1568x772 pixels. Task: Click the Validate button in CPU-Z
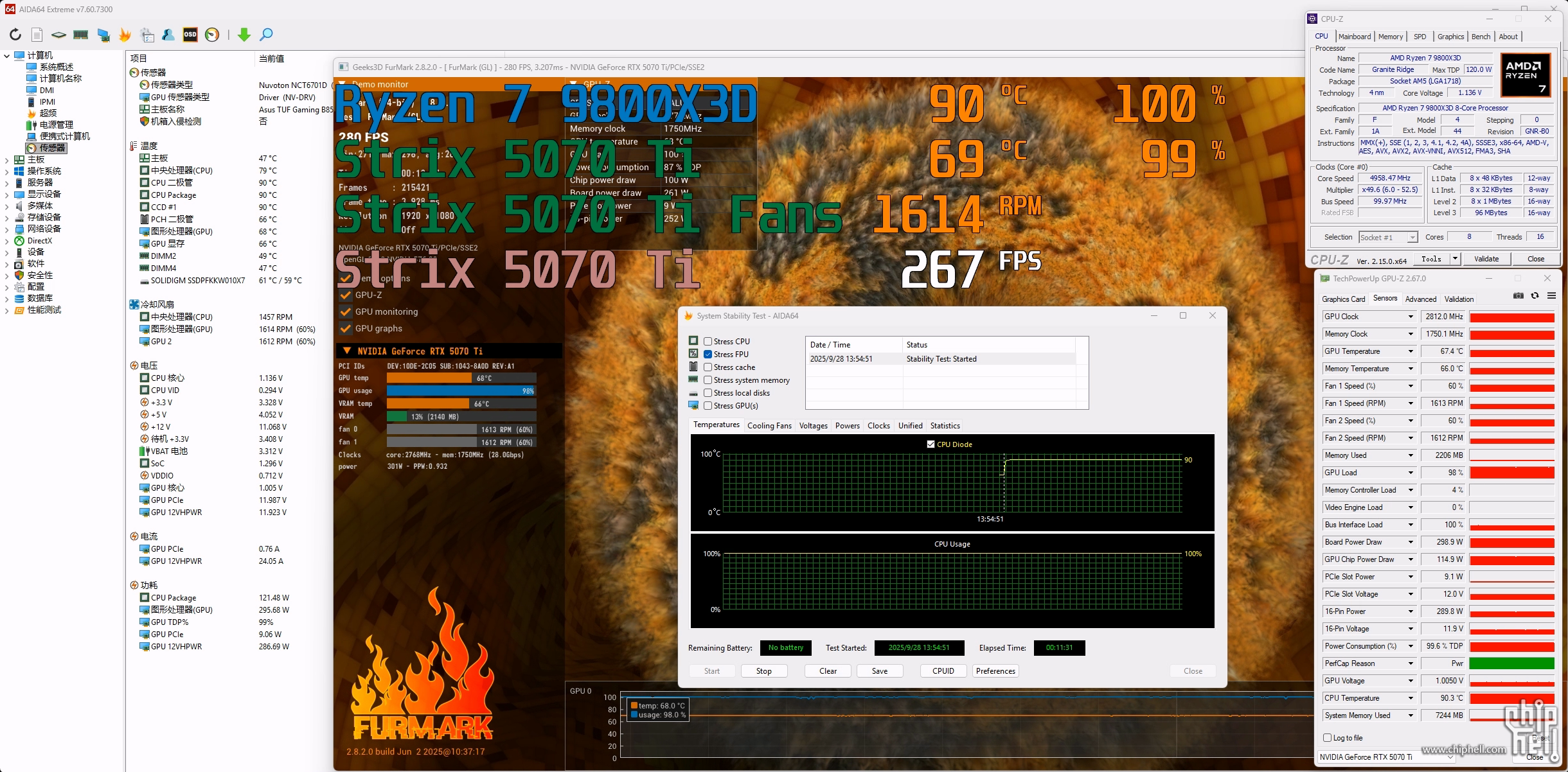[1486, 259]
